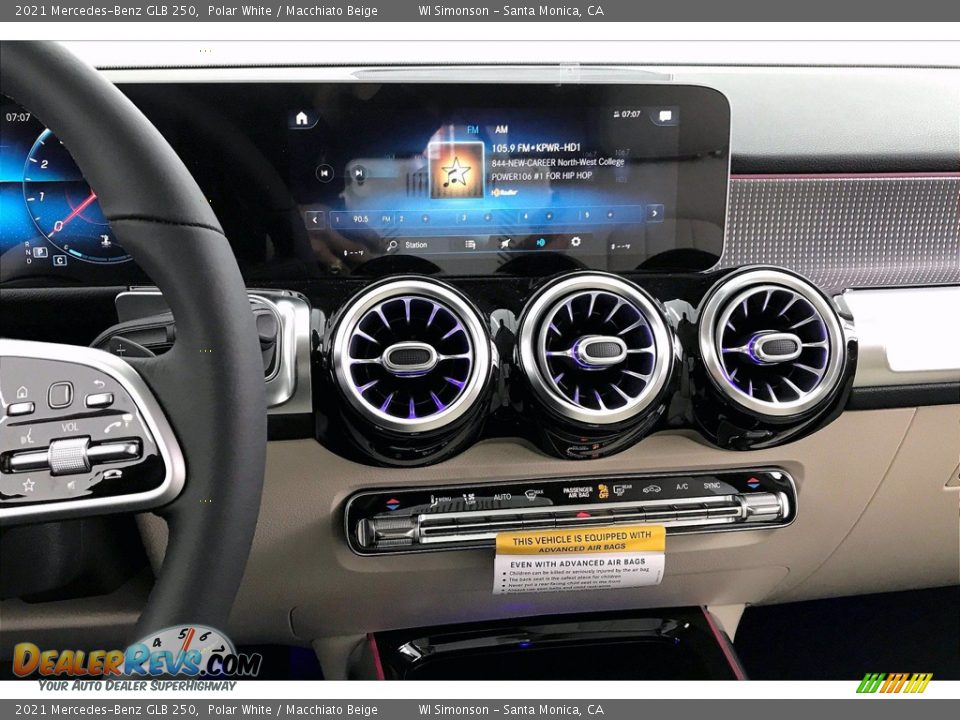Screen dimensions: 960x720
Task: Toggle the highlighted HD Radio icon
Action: coord(541,242)
